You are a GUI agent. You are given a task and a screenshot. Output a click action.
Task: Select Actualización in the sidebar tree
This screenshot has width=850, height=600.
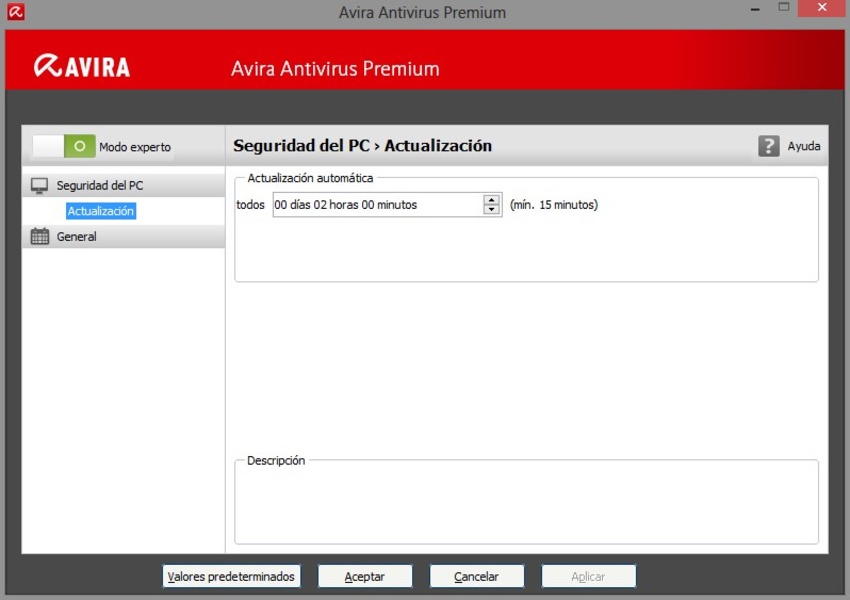tap(100, 211)
